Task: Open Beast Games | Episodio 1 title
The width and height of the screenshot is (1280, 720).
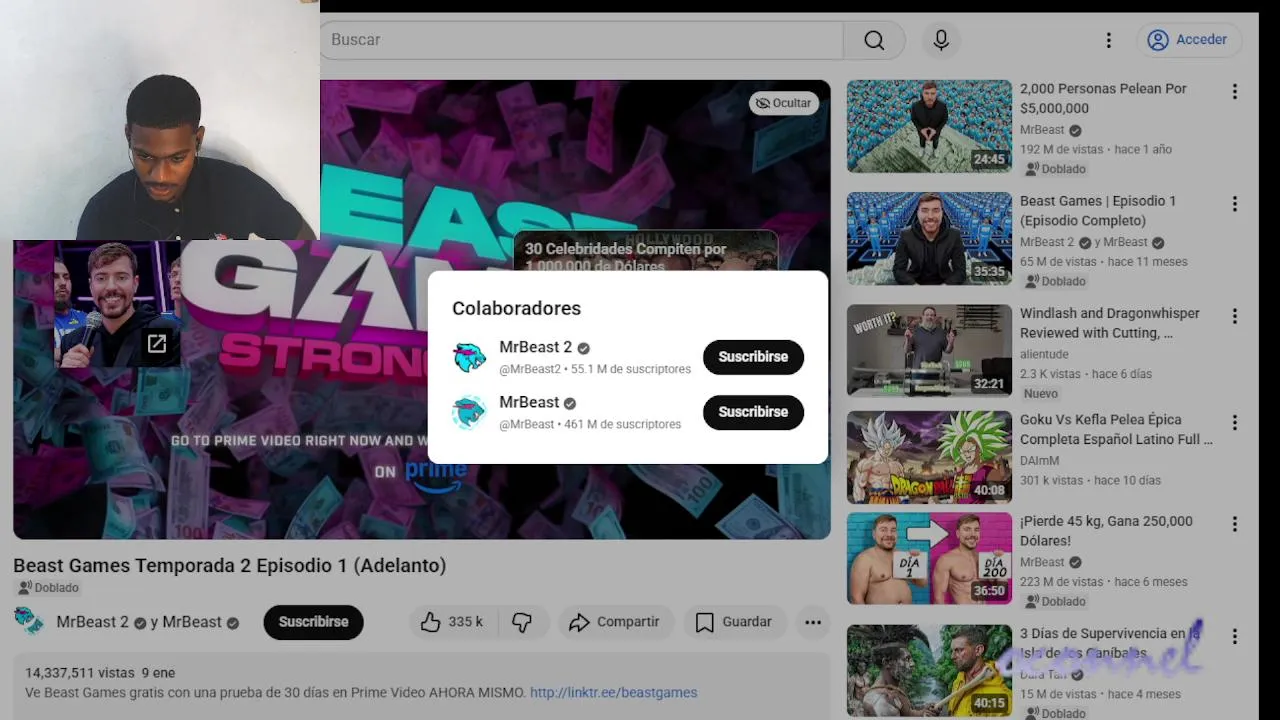Action: (1098, 211)
